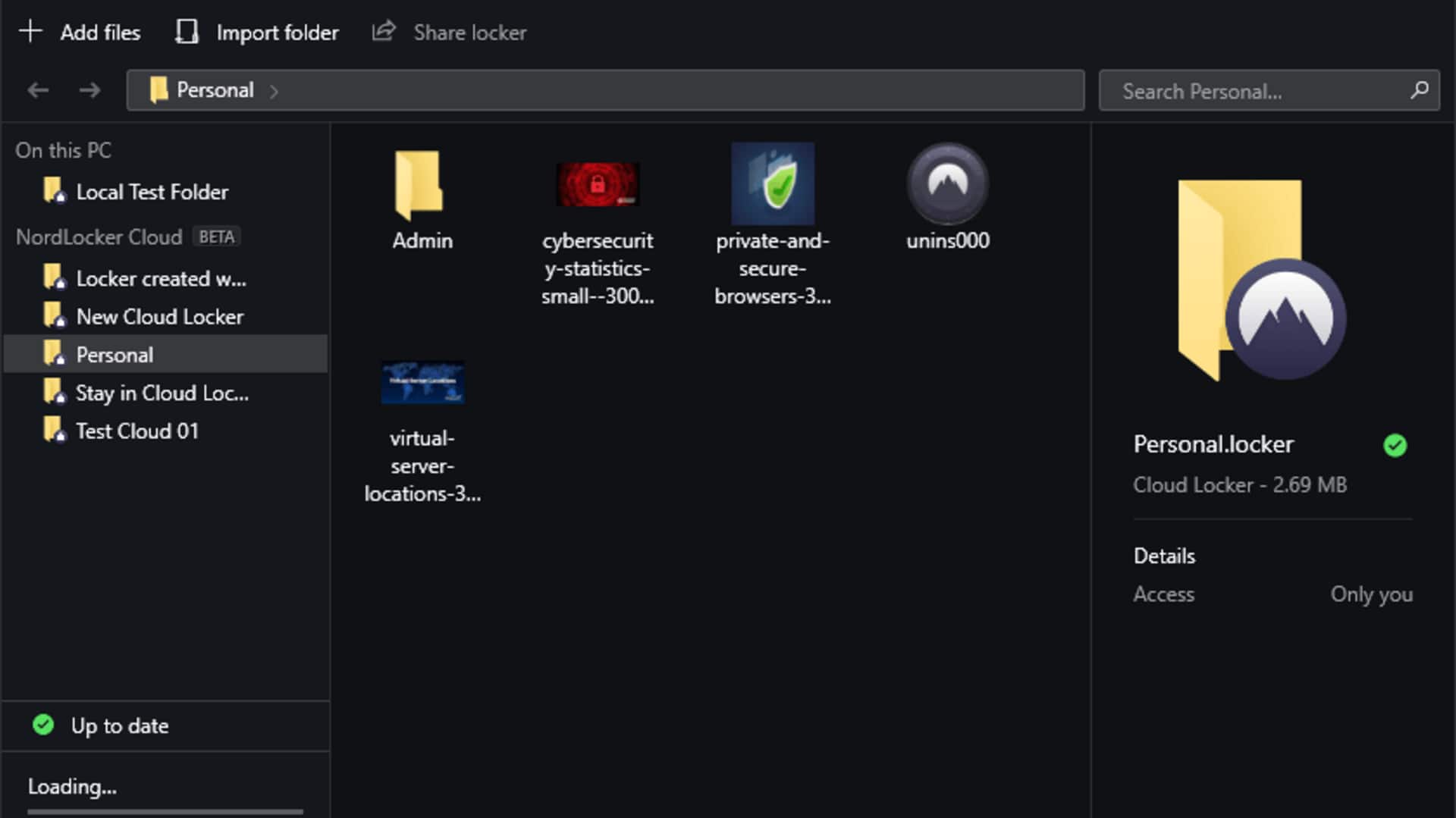This screenshot has height=818, width=1456.
Task: Click the Loading... status text
Action: 72,787
